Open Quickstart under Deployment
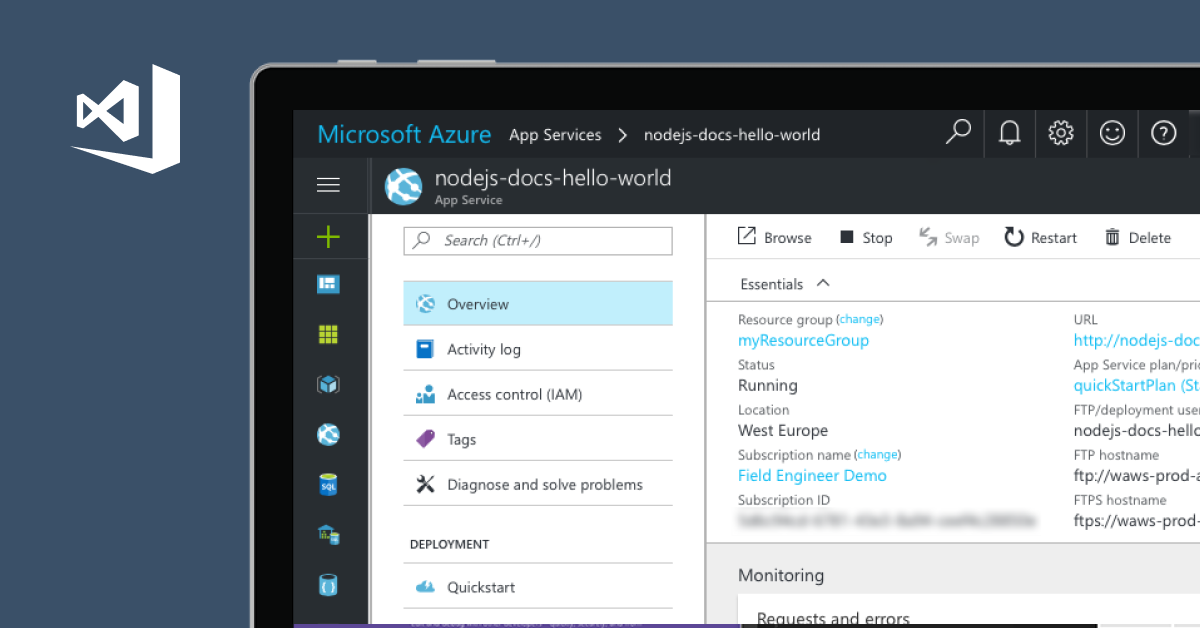Screen dimensions: 1200x628 tap(538, 587)
